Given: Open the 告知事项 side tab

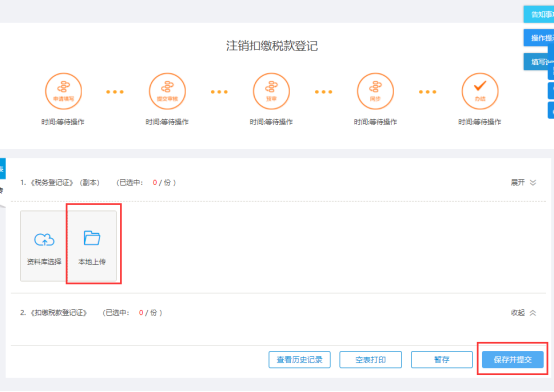Looking at the screenshot, I should click(x=539, y=14).
